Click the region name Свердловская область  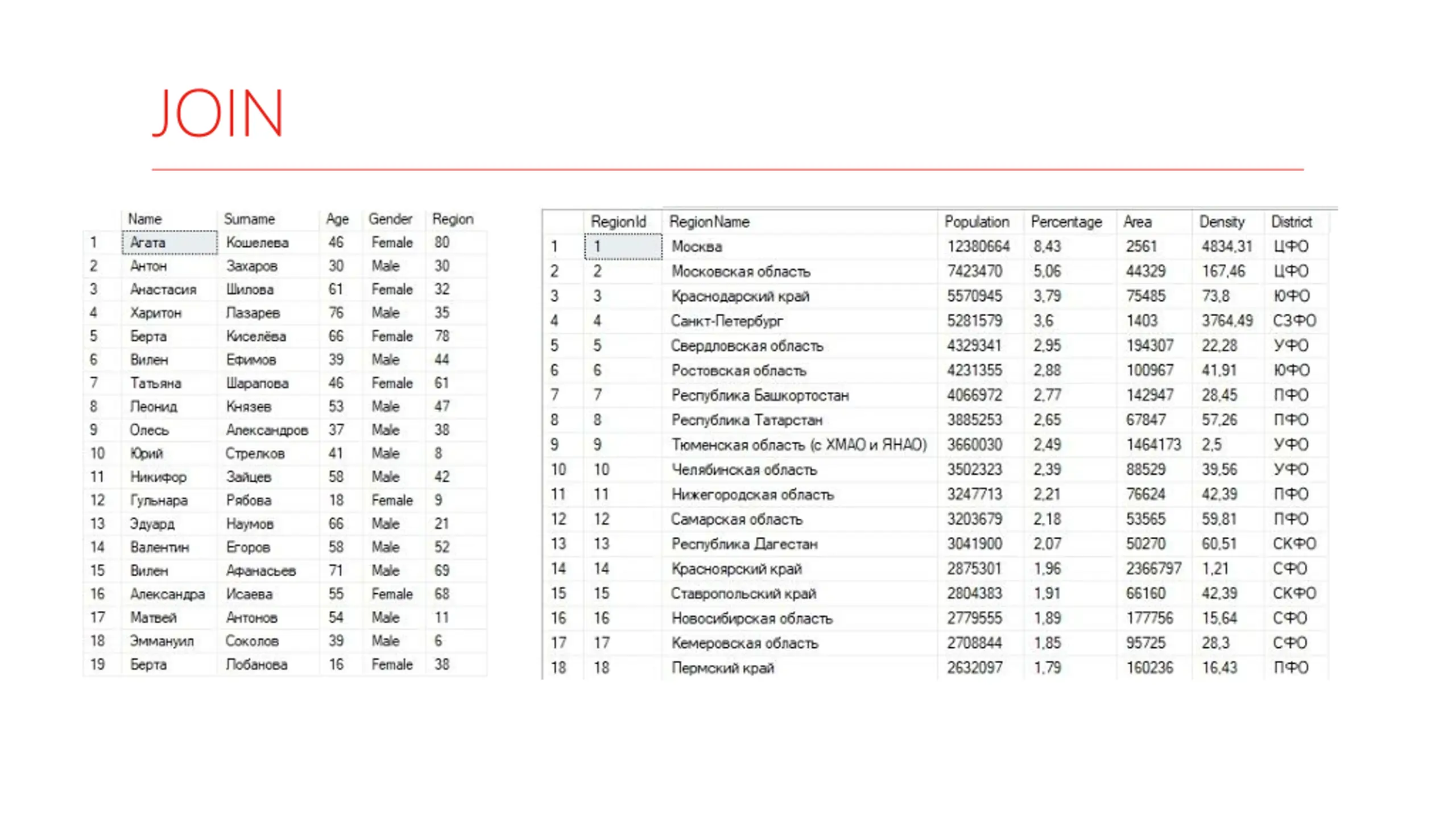pyautogui.click(x=747, y=346)
